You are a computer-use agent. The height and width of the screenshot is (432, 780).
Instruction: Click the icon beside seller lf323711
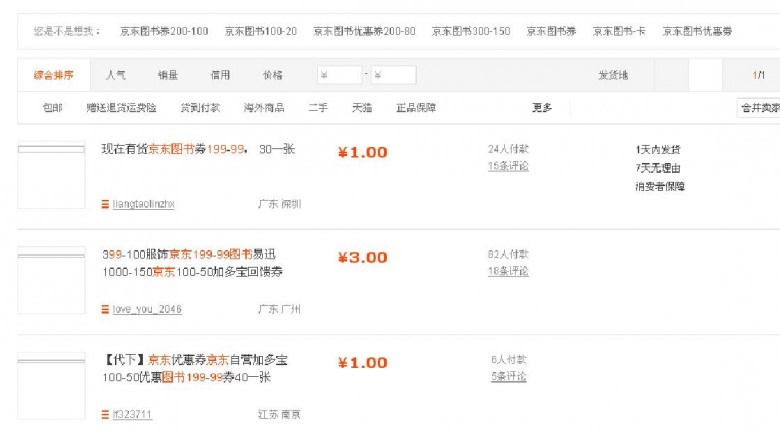pyautogui.click(x=105, y=414)
